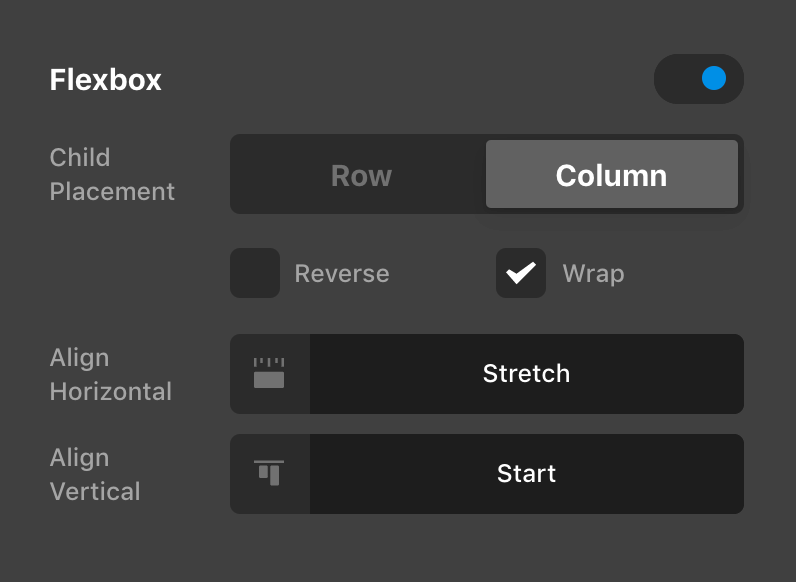Click the Start value text
Screen dimensions: 796x582
coord(526,474)
